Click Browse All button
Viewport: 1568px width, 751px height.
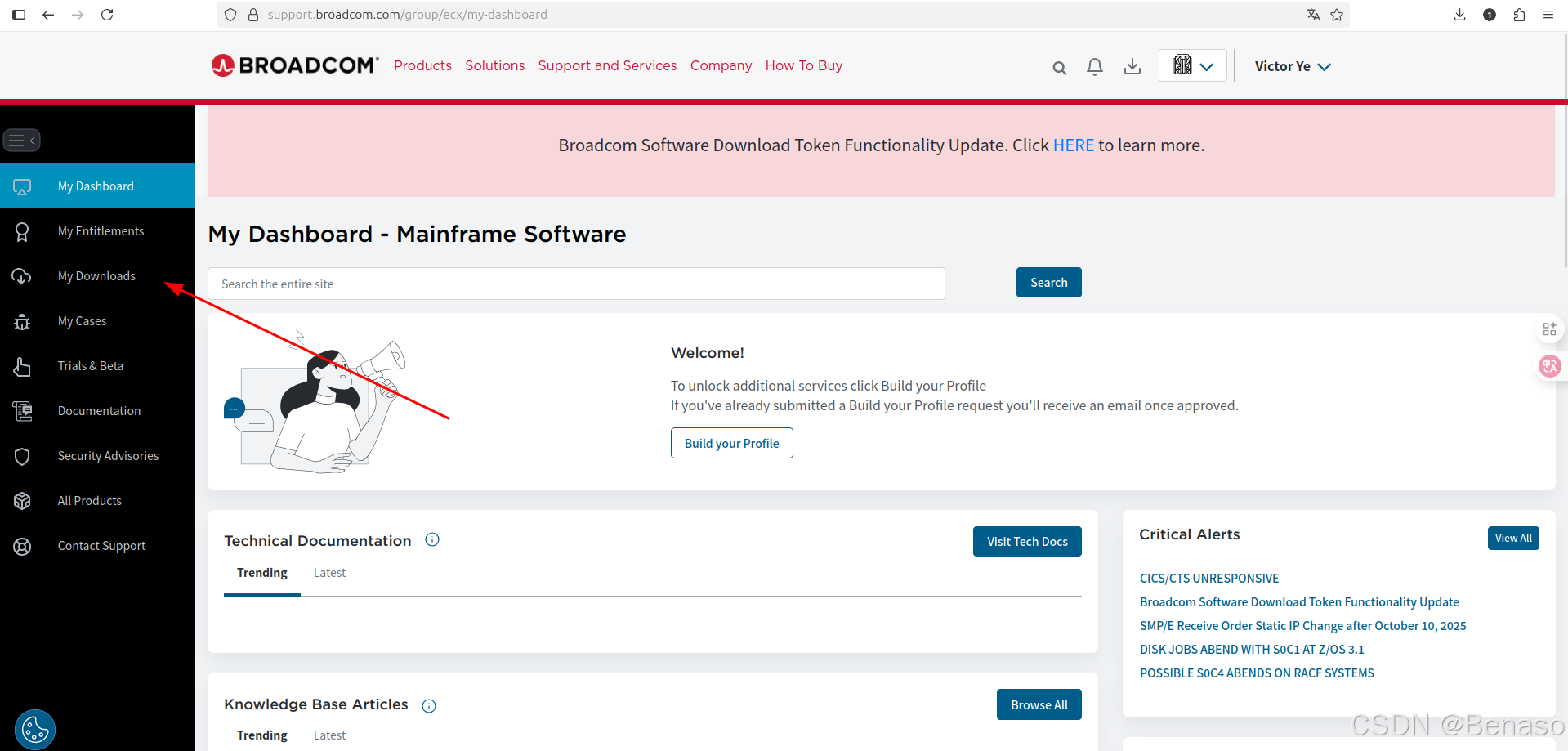pyautogui.click(x=1039, y=704)
